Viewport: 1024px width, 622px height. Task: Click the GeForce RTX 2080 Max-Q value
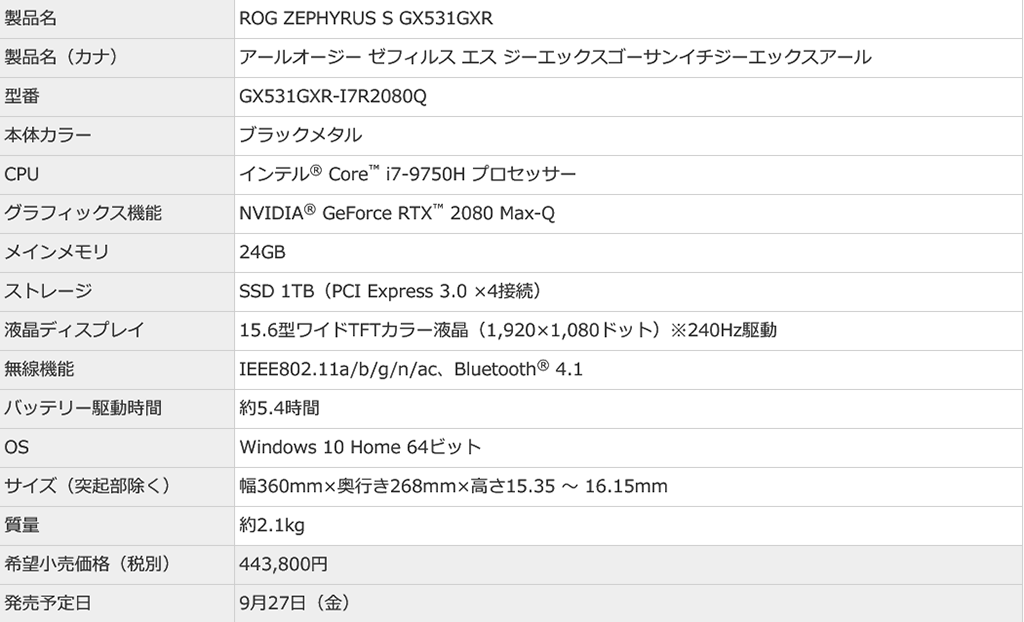pyautogui.click(x=397, y=213)
